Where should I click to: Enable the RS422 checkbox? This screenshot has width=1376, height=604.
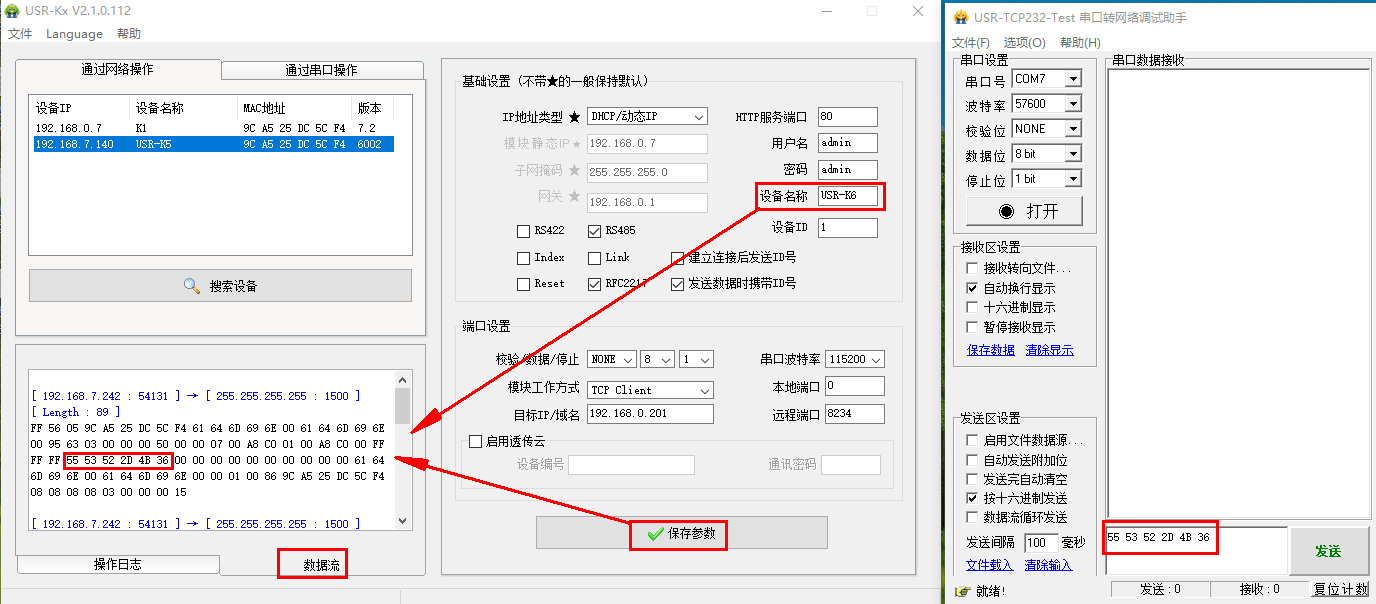pos(523,231)
